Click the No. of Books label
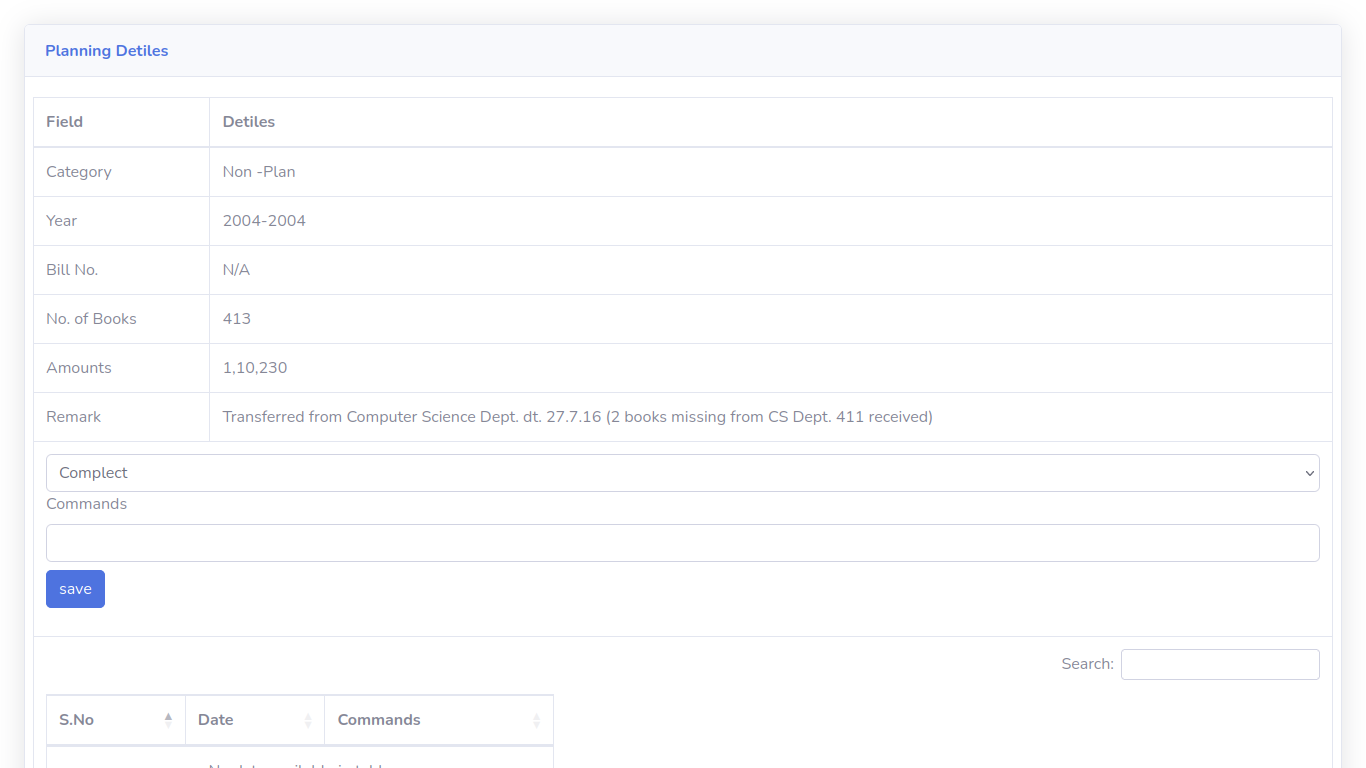Viewport: 1366px width, 768px height. tap(91, 319)
